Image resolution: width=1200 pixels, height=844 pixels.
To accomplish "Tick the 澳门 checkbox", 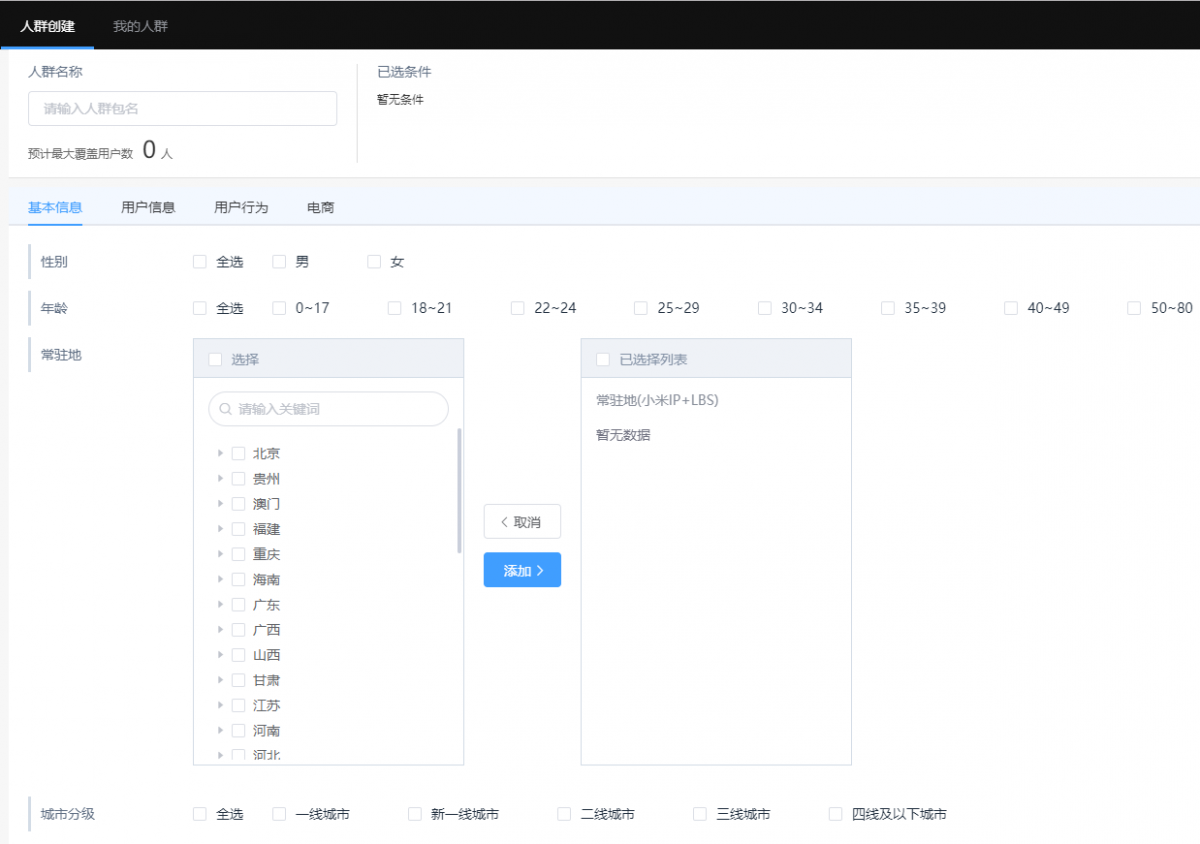I will click(238, 504).
